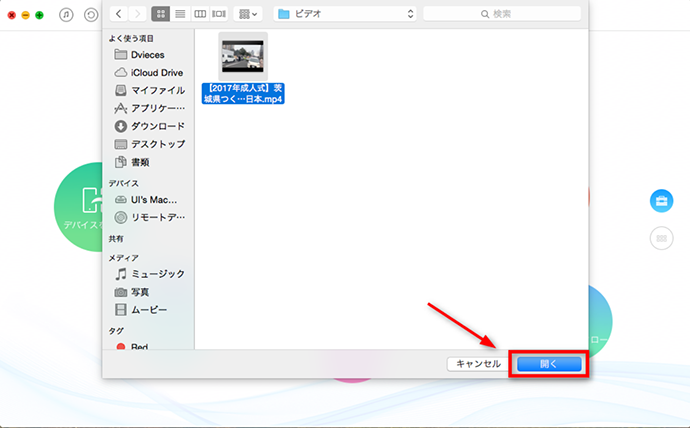
Task: Click the 開く open button
Action: click(x=549, y=364)
